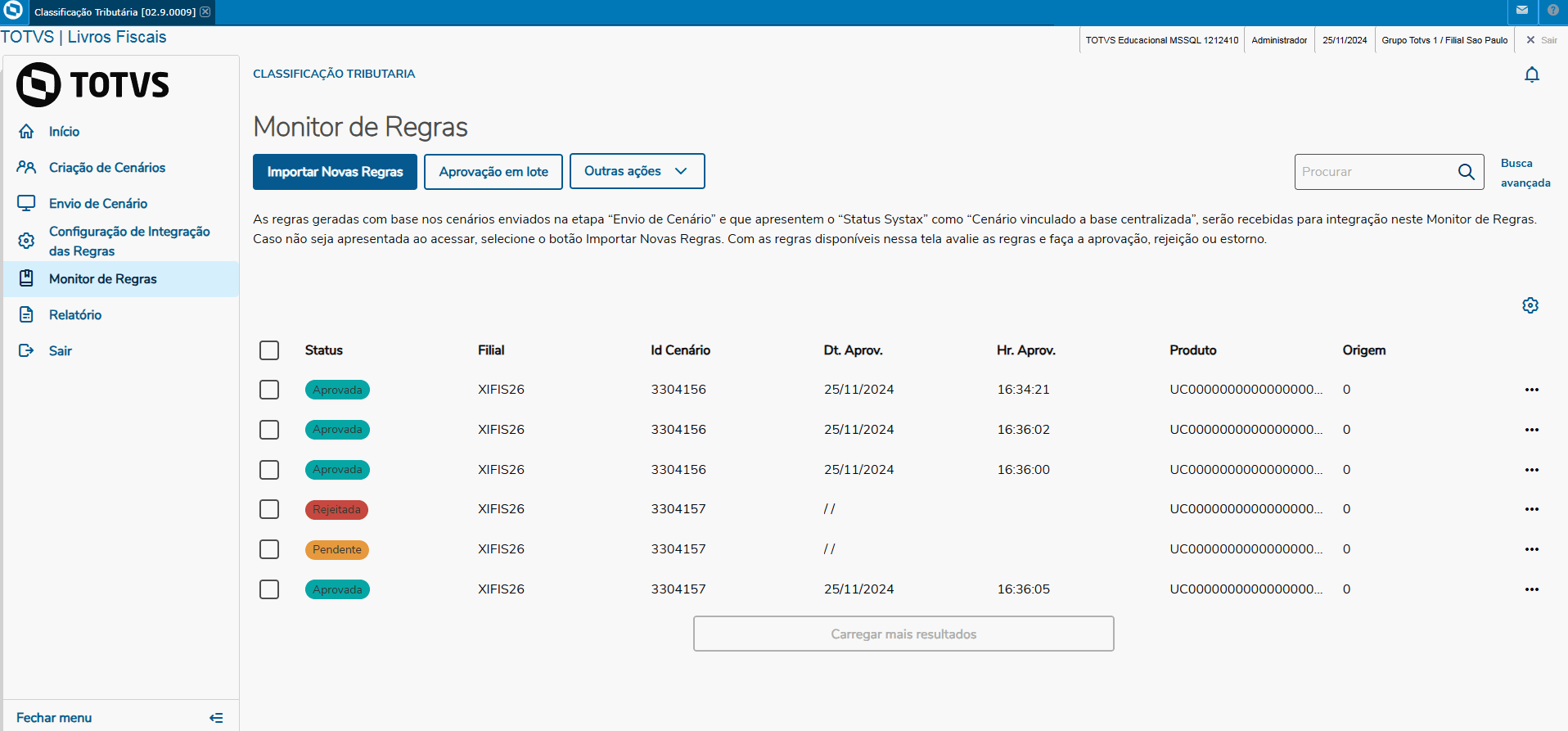
Task: Open row actions for 16:36:00 rule
Action: 1532,470
